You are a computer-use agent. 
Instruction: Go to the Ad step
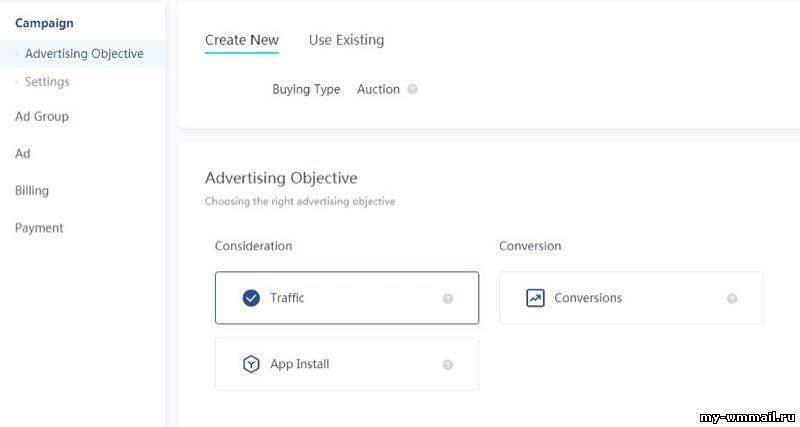(x=22, y=154)
